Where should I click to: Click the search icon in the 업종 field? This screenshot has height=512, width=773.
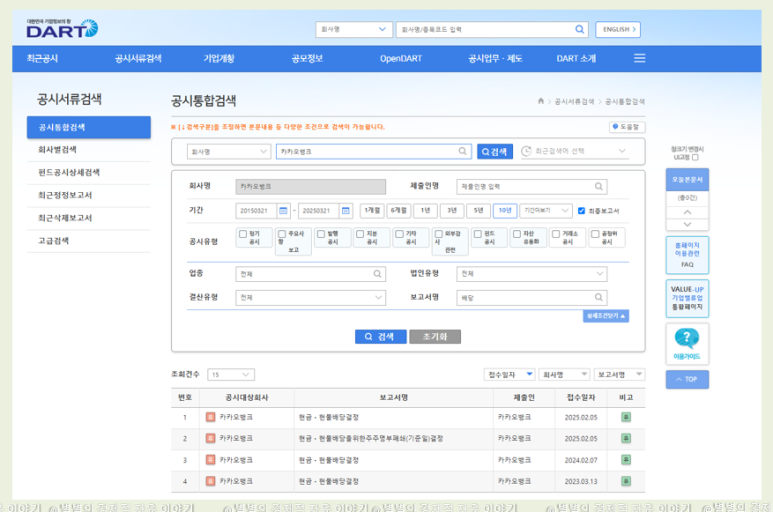377,273
